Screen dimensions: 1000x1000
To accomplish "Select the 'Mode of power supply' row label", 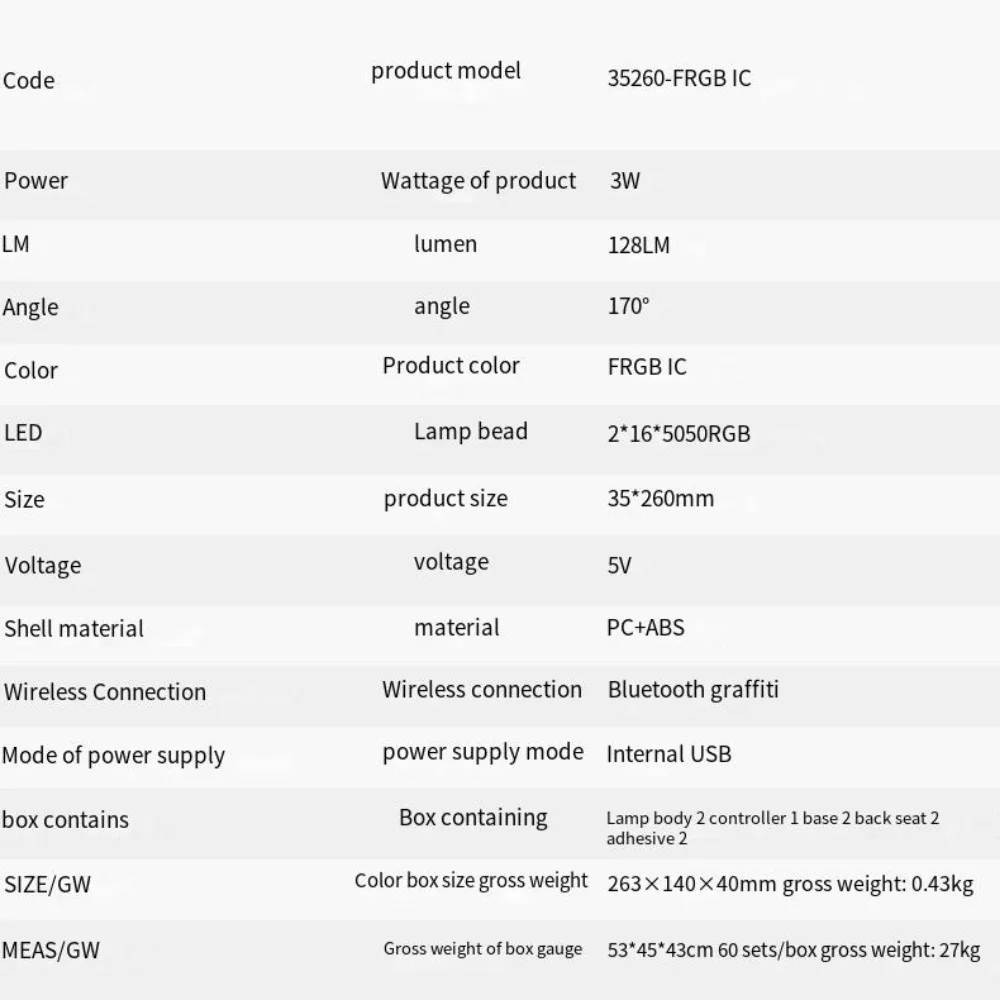I will point(113,756).
